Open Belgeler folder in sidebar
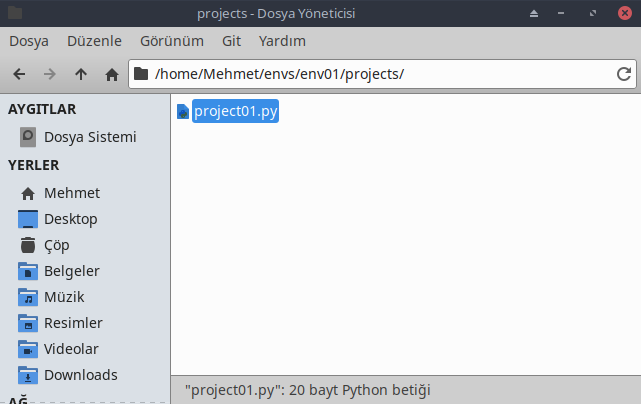This screenshot has height=404, width=641. (x=59, y=271)
